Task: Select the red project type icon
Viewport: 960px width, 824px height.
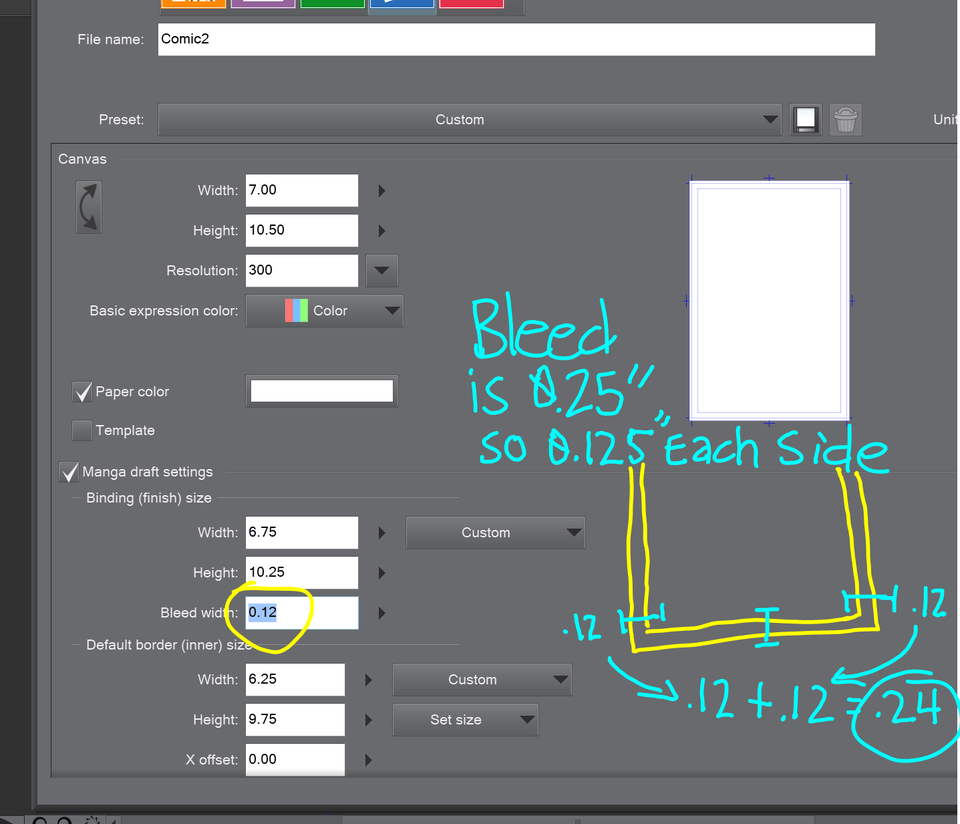Action: [471, 3]
